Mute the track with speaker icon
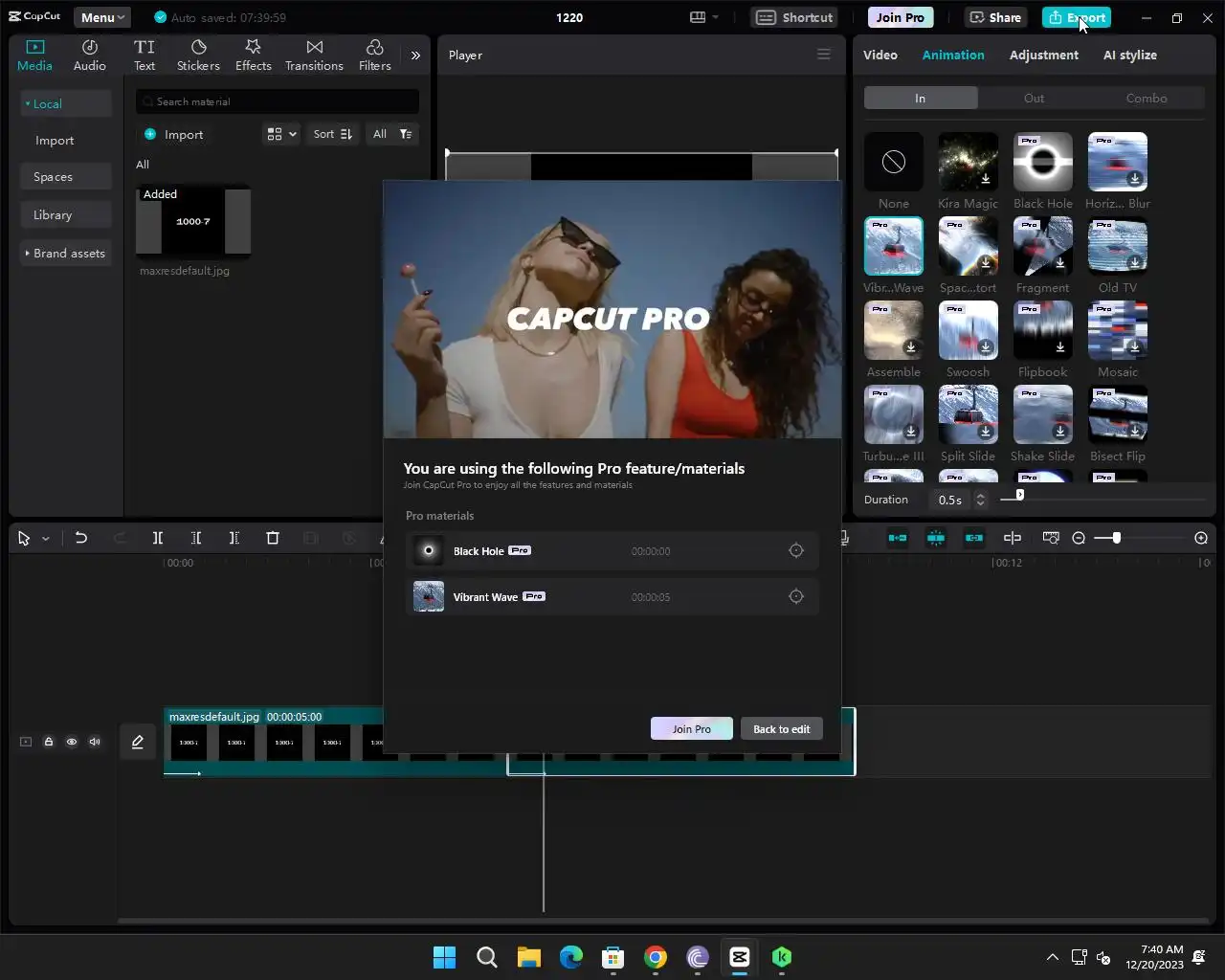This screenshot has width=1225, height=980. pos(95,742)
